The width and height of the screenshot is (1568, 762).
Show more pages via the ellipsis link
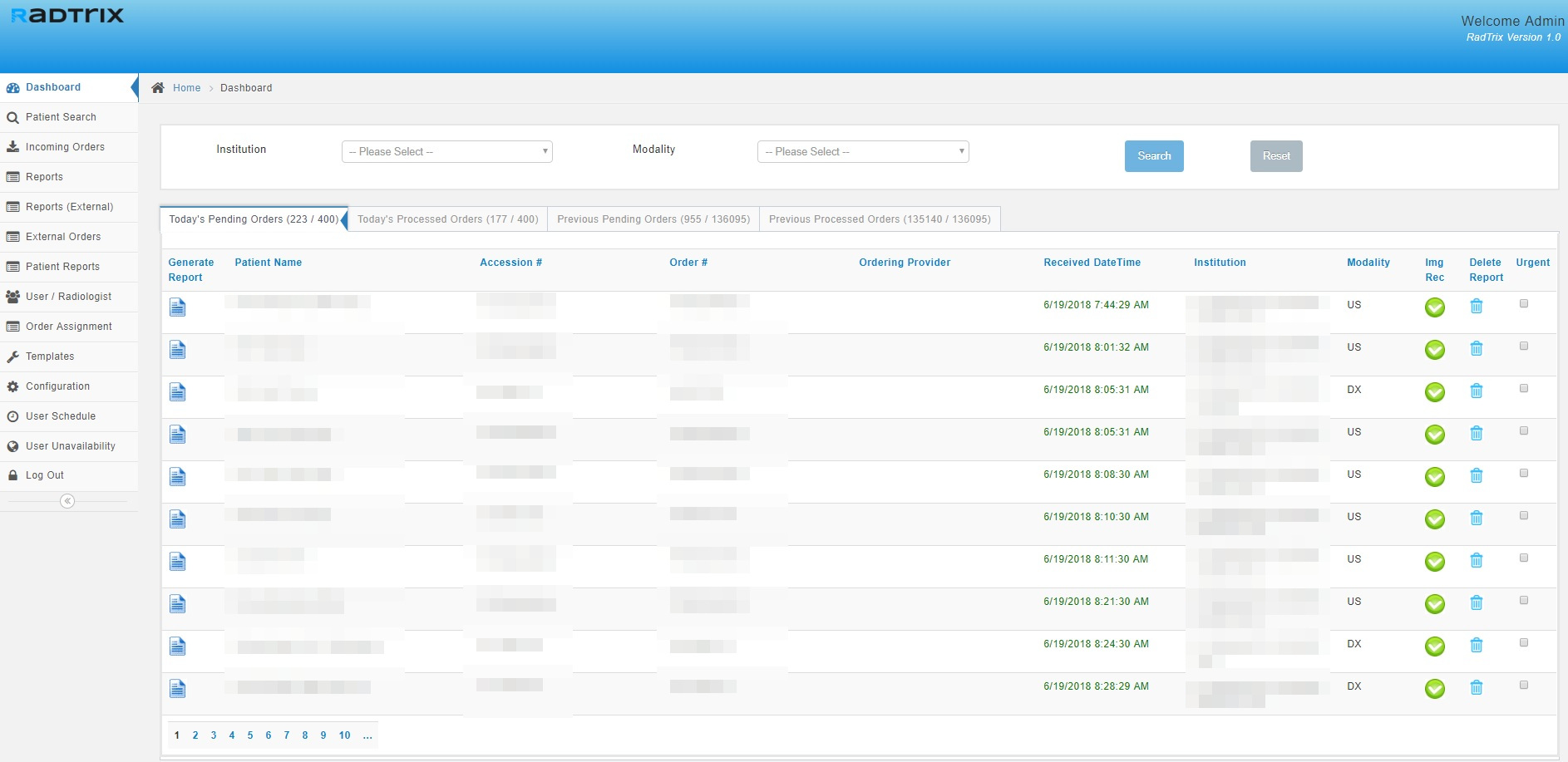click(x=367, y=735)
